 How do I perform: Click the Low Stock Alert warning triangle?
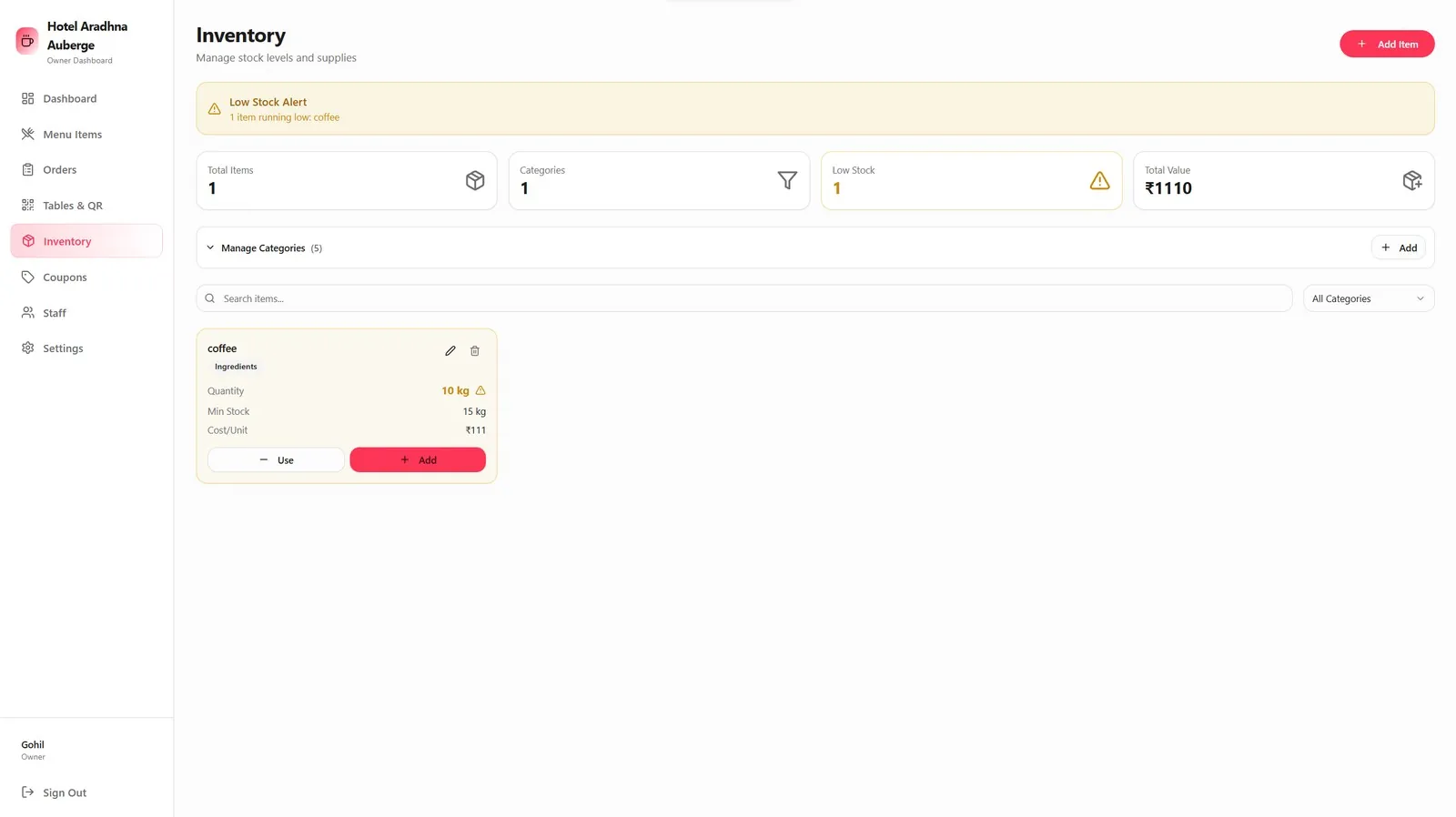coord(215,109)
